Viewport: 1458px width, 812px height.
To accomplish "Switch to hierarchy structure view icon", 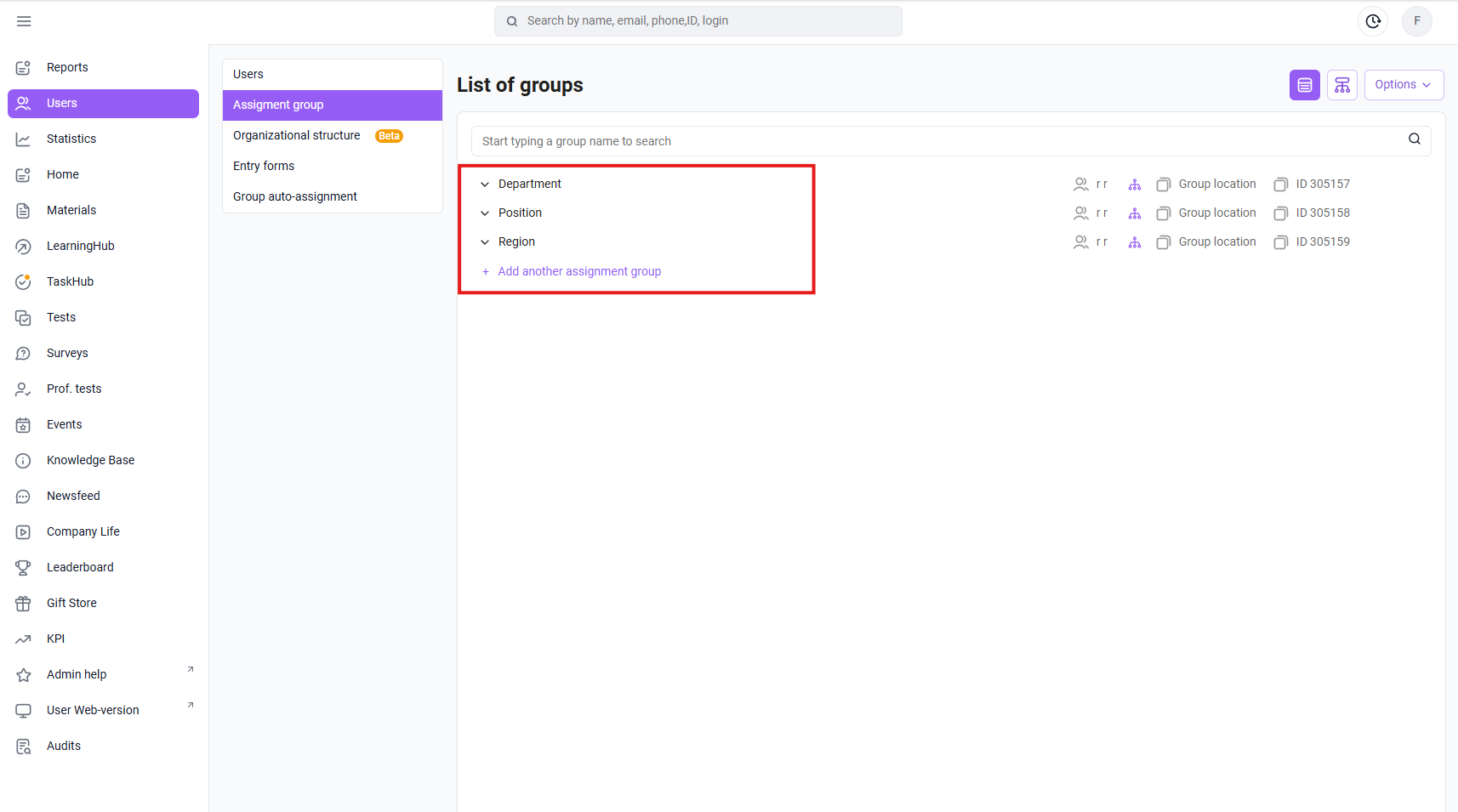I will [x=1342, y=85].
